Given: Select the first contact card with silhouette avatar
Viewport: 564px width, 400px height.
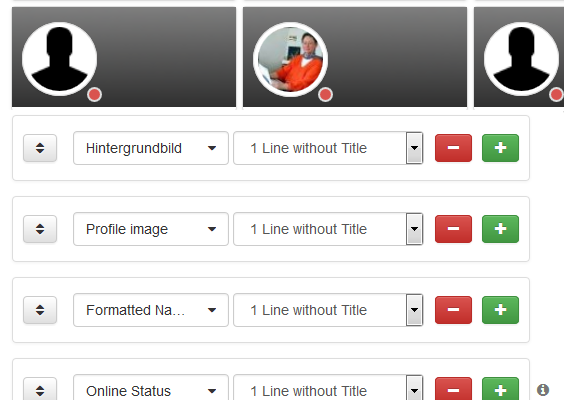Looking at the screenshot, I should pyautogui.click(x=124, y=57).
